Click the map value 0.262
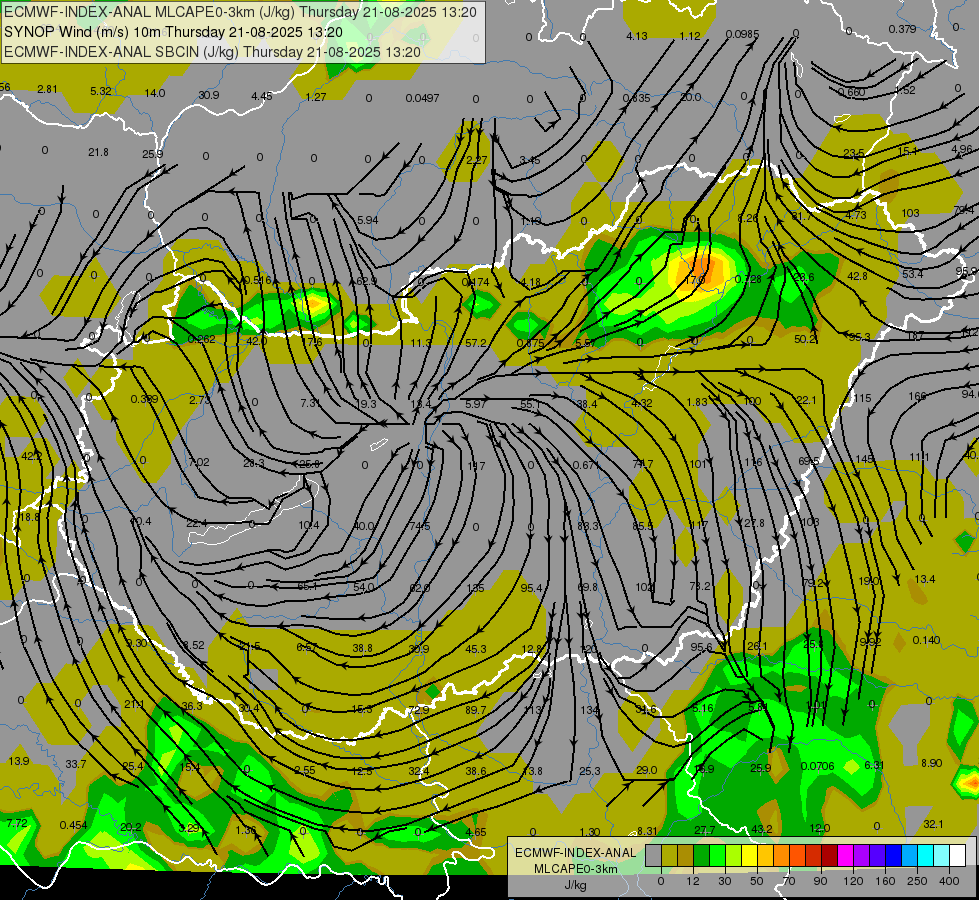Image resolution: width=979 pixels, height=900 pixels. [202, 339]
